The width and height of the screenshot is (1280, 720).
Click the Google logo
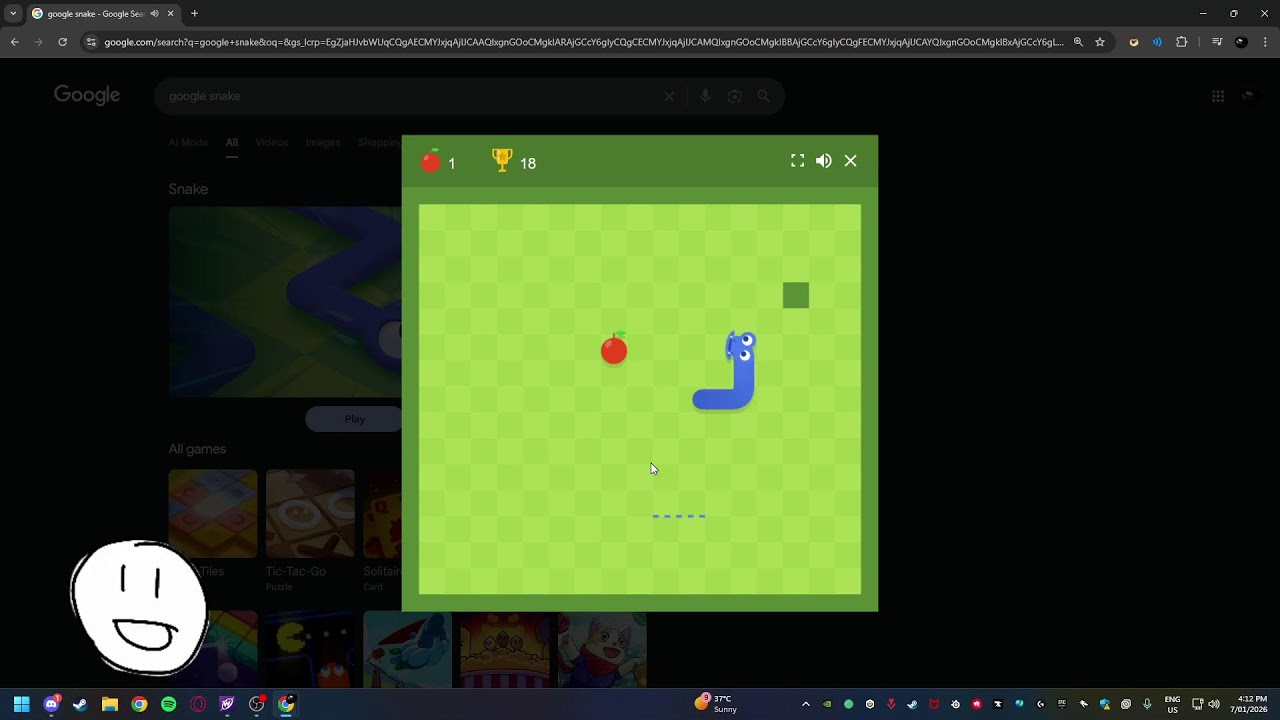pos(87,95)
